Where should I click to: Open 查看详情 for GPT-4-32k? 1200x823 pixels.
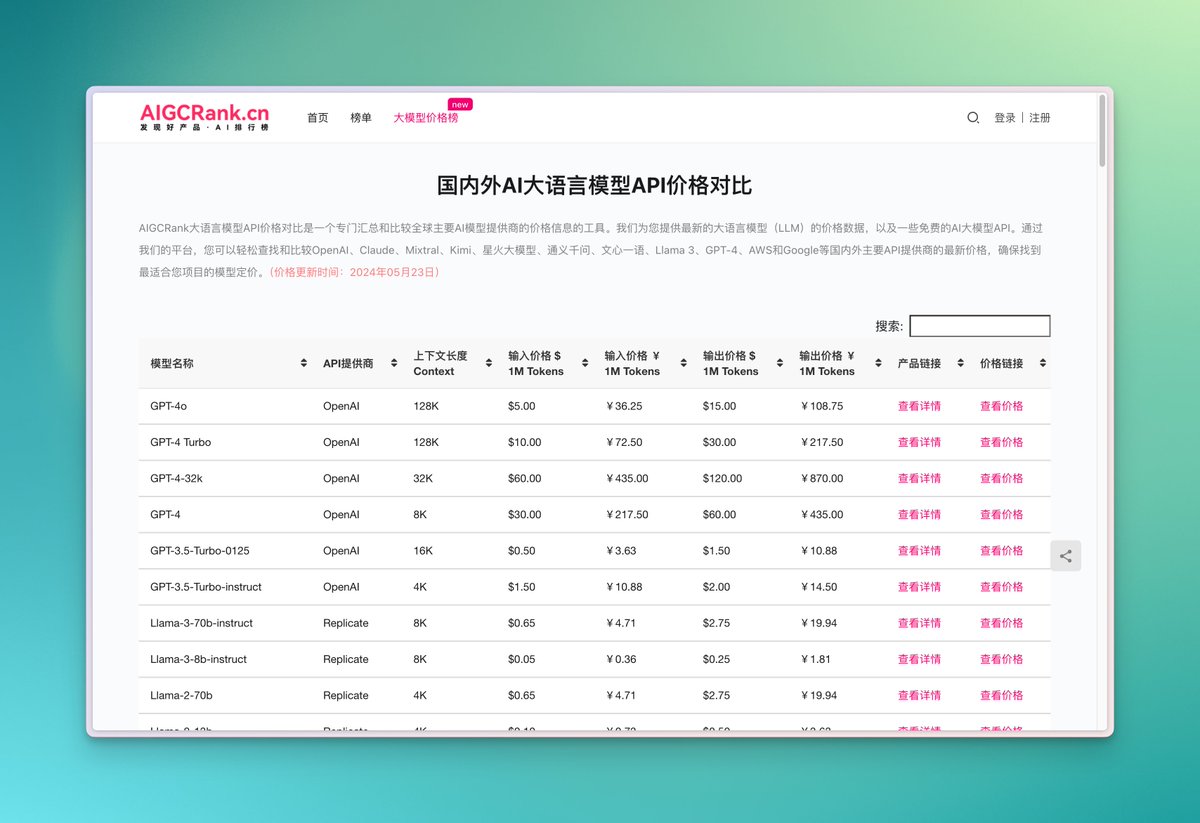919,478
